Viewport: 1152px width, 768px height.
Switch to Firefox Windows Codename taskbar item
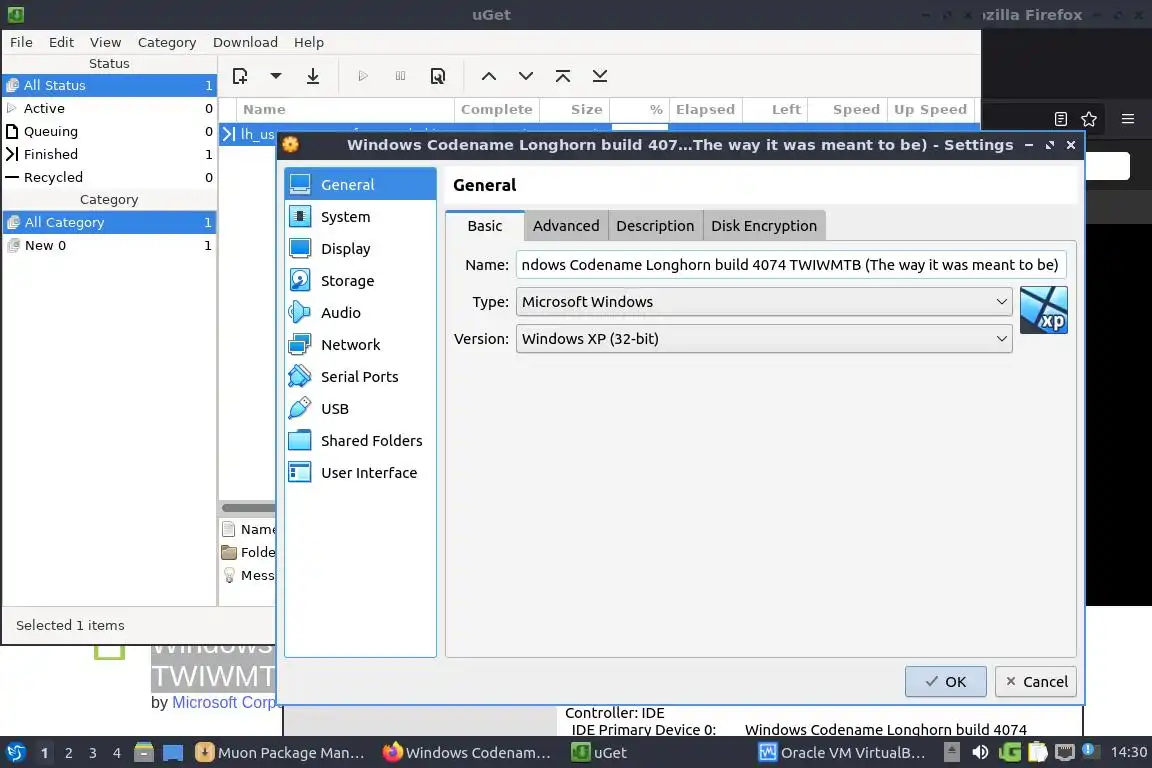coord(467,753)
